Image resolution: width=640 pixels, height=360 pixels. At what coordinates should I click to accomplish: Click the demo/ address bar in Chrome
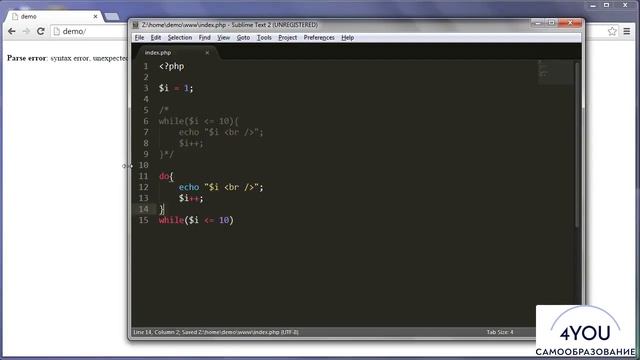(90, 31)
